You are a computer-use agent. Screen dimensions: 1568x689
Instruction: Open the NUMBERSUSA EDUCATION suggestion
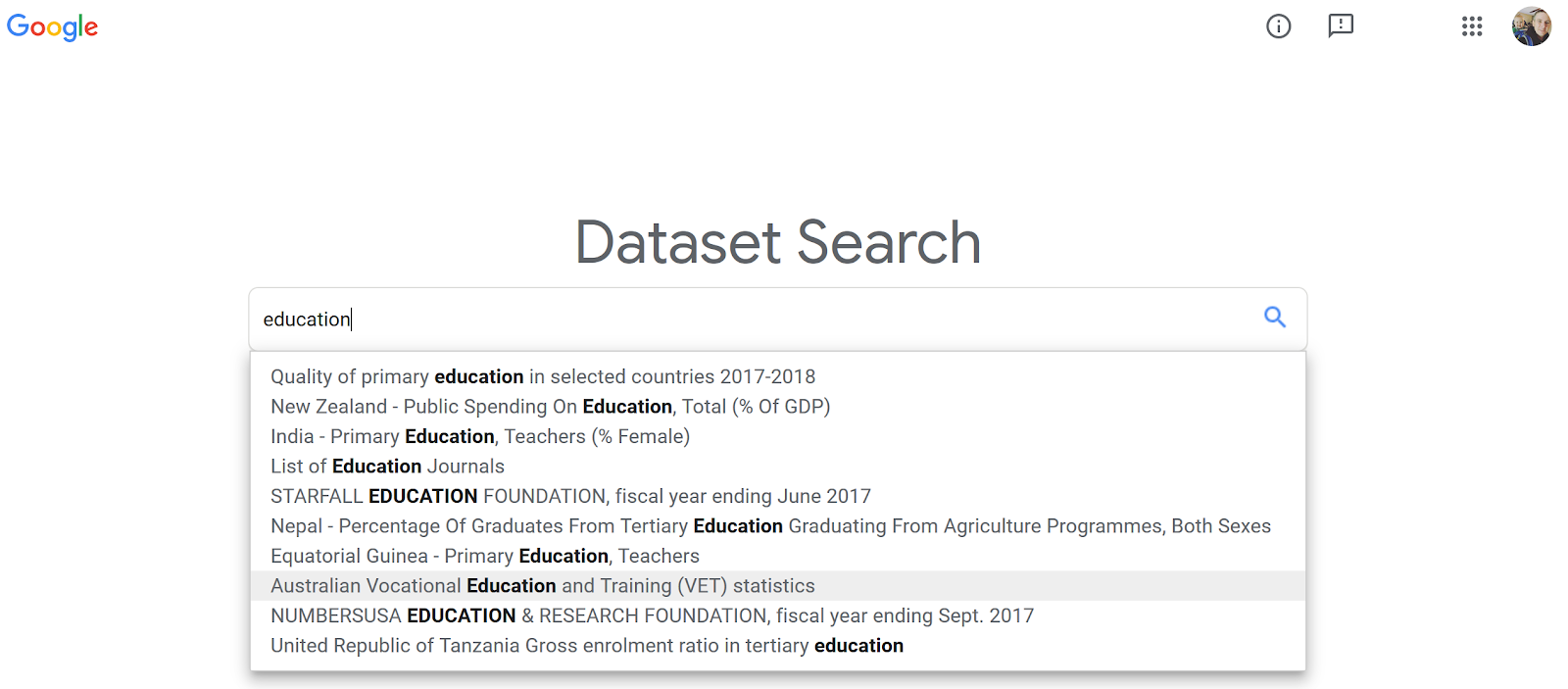tap(651, 615)
